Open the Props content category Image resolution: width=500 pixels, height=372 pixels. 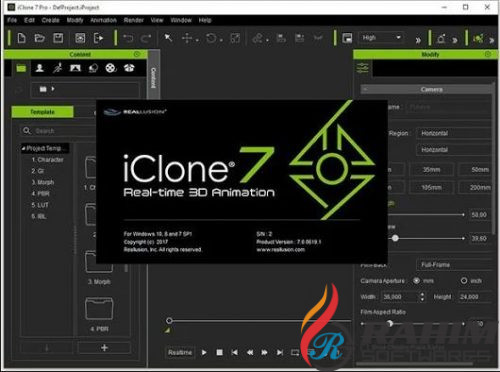click(93, 68)
